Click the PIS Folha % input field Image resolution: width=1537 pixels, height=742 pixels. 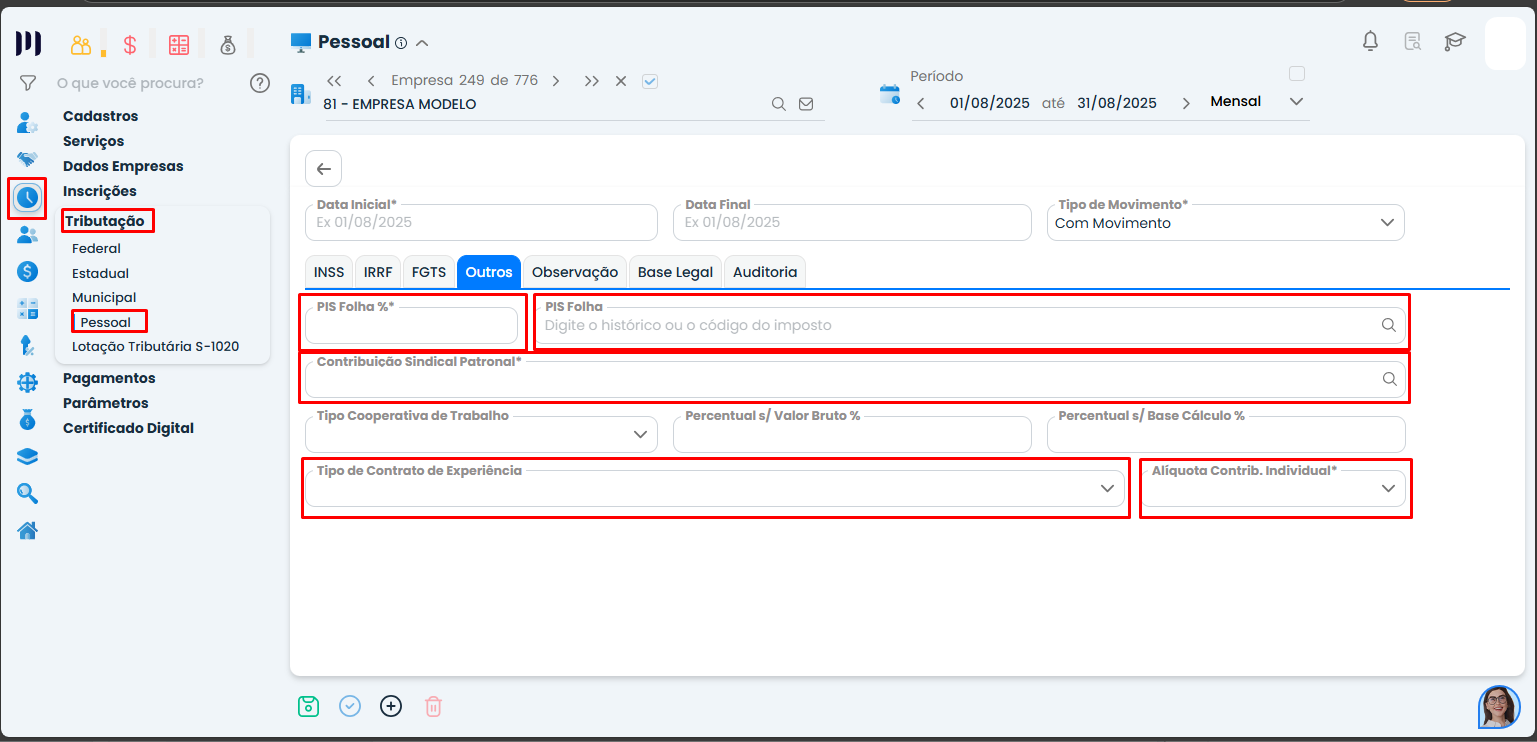(x=411, y=326)
